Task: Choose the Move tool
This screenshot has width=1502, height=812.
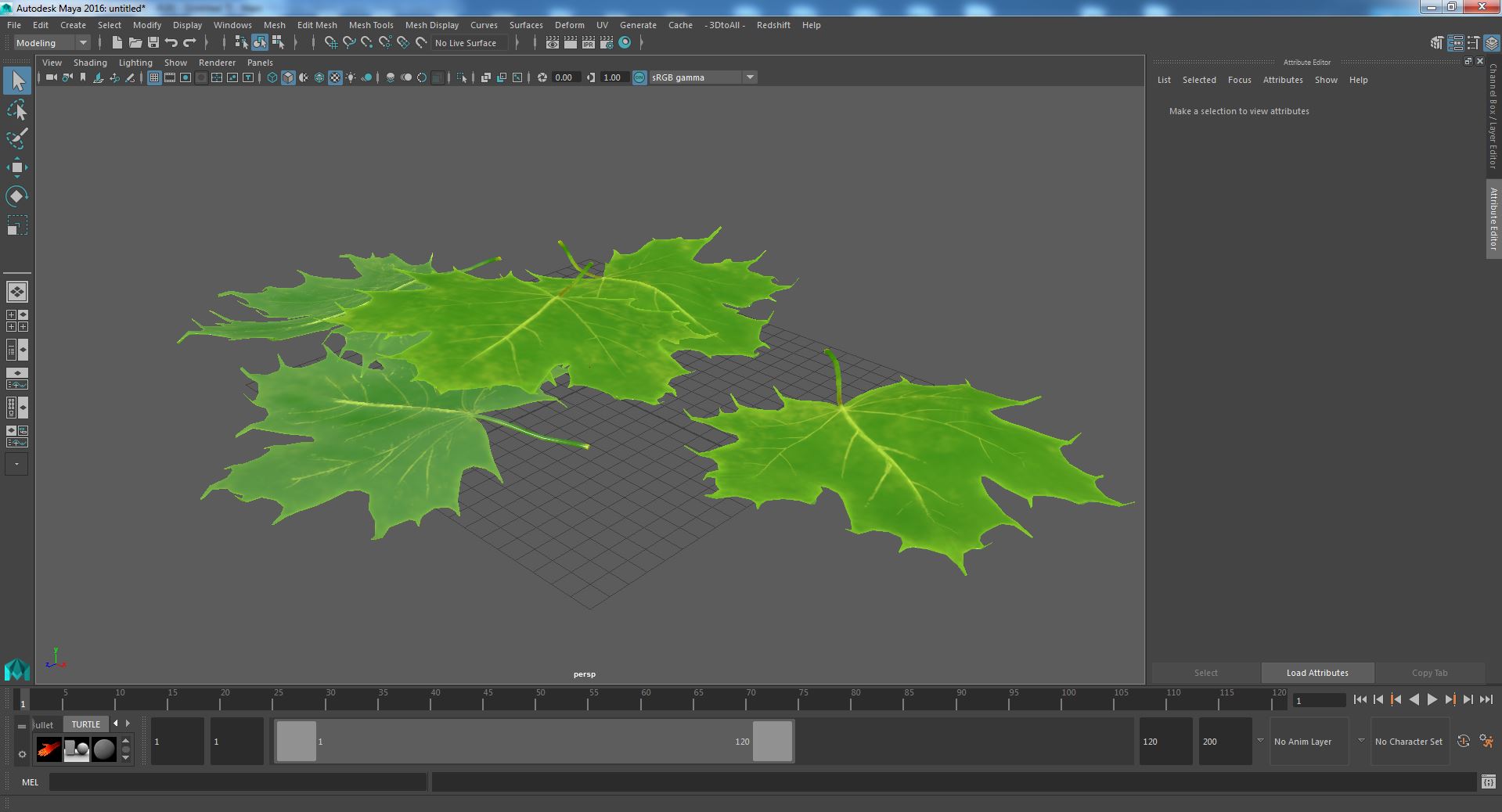Action: (17, 167)
